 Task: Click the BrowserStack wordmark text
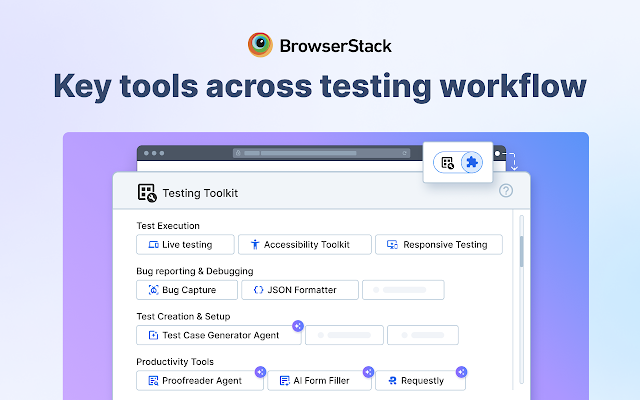click(x=336, y=46)
